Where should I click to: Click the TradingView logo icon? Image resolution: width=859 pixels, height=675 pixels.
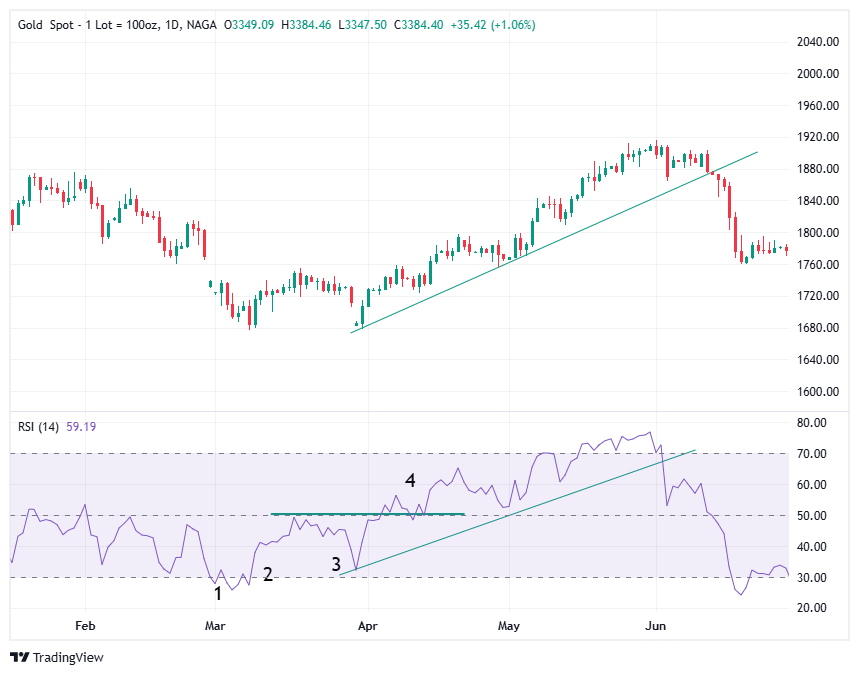(x=19, y=657)
